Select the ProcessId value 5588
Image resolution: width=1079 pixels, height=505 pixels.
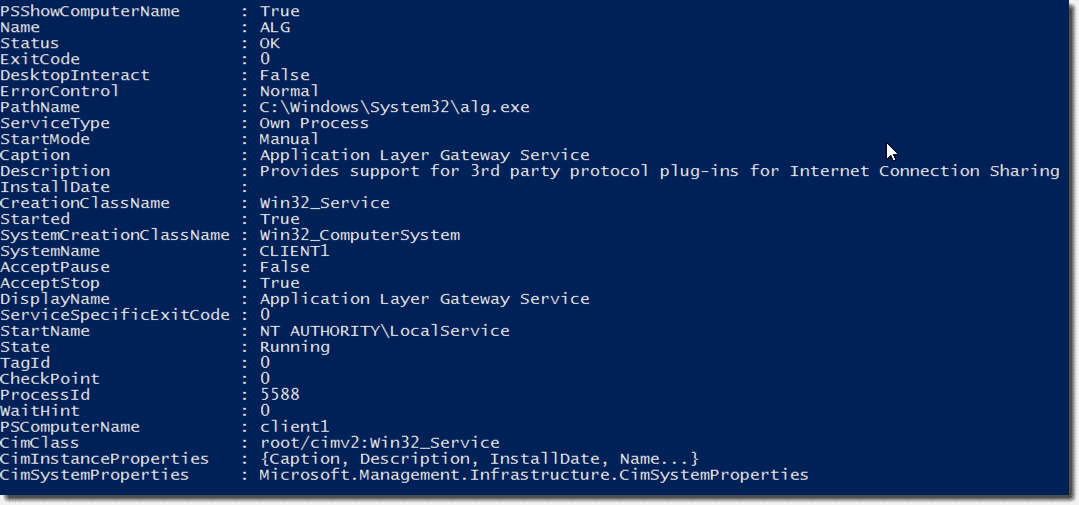(279, 395)
